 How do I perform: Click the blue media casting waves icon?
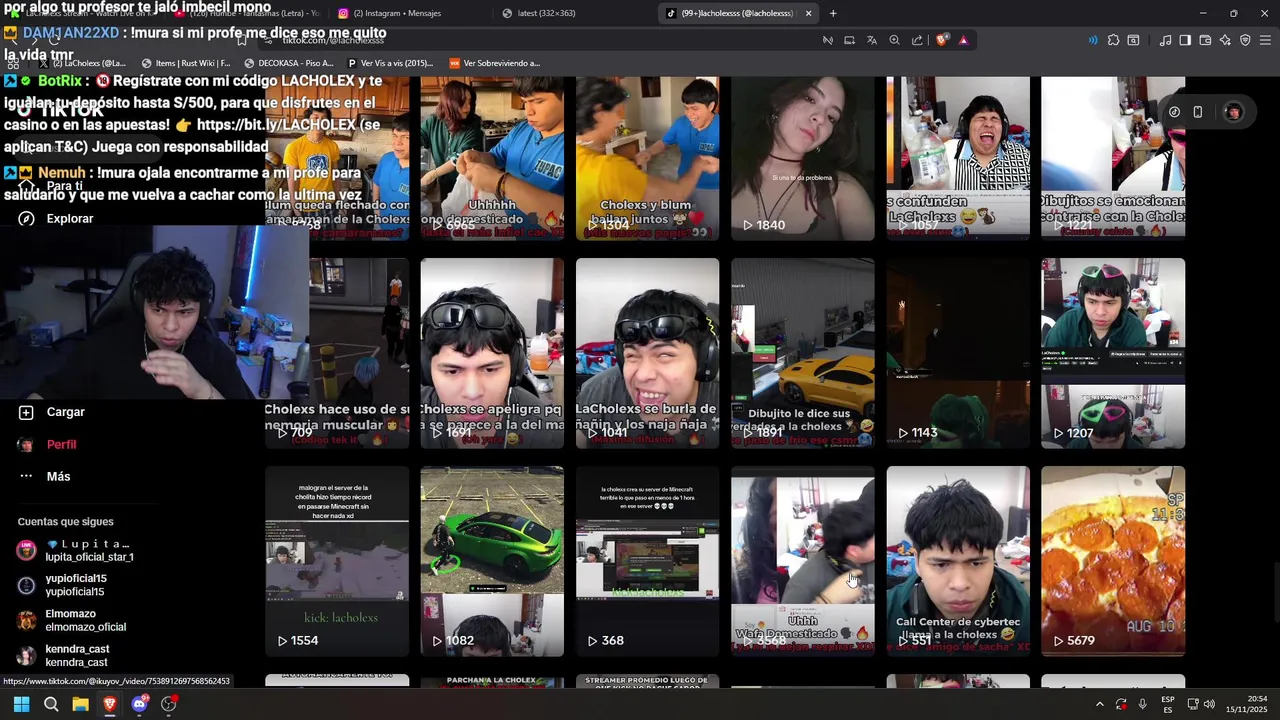pos(1092,40)
